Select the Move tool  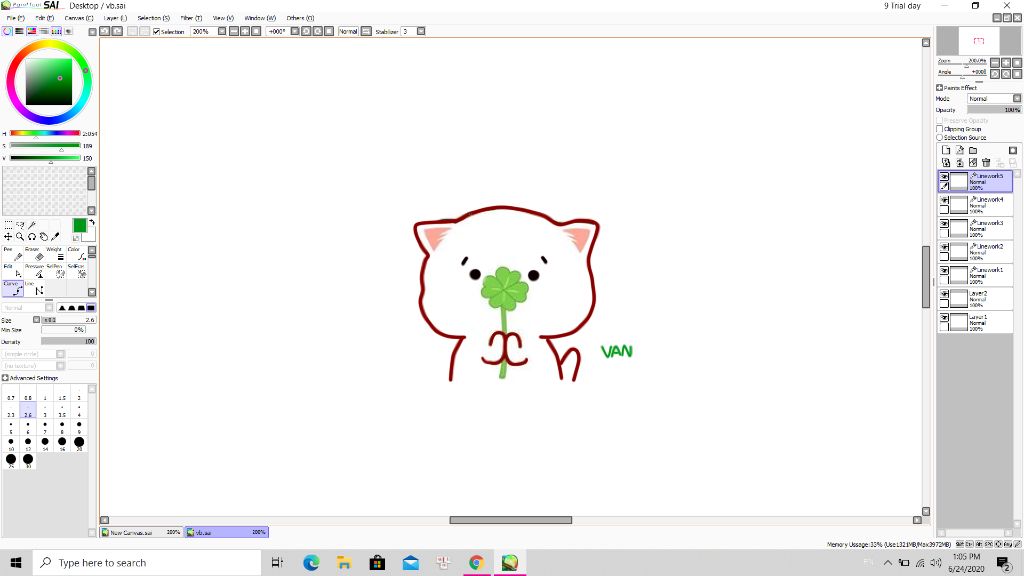pos(8,236)
